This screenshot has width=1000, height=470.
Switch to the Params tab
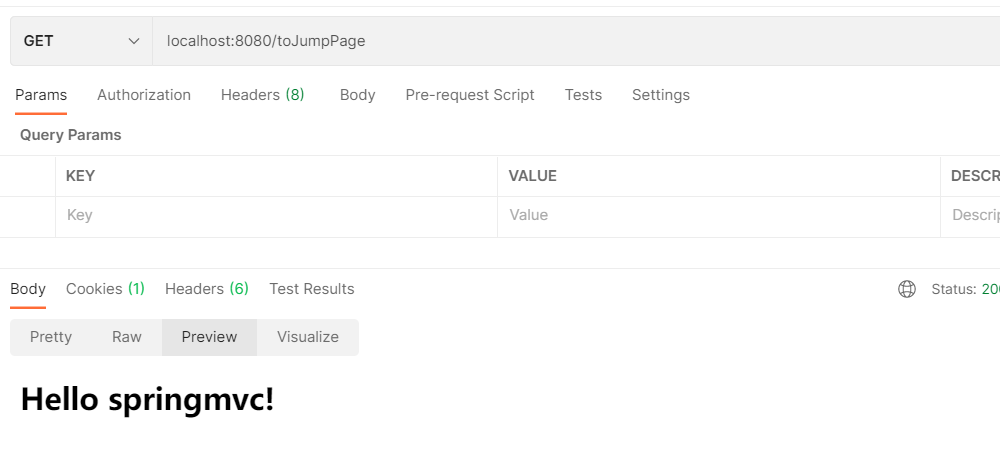point(41,95)
